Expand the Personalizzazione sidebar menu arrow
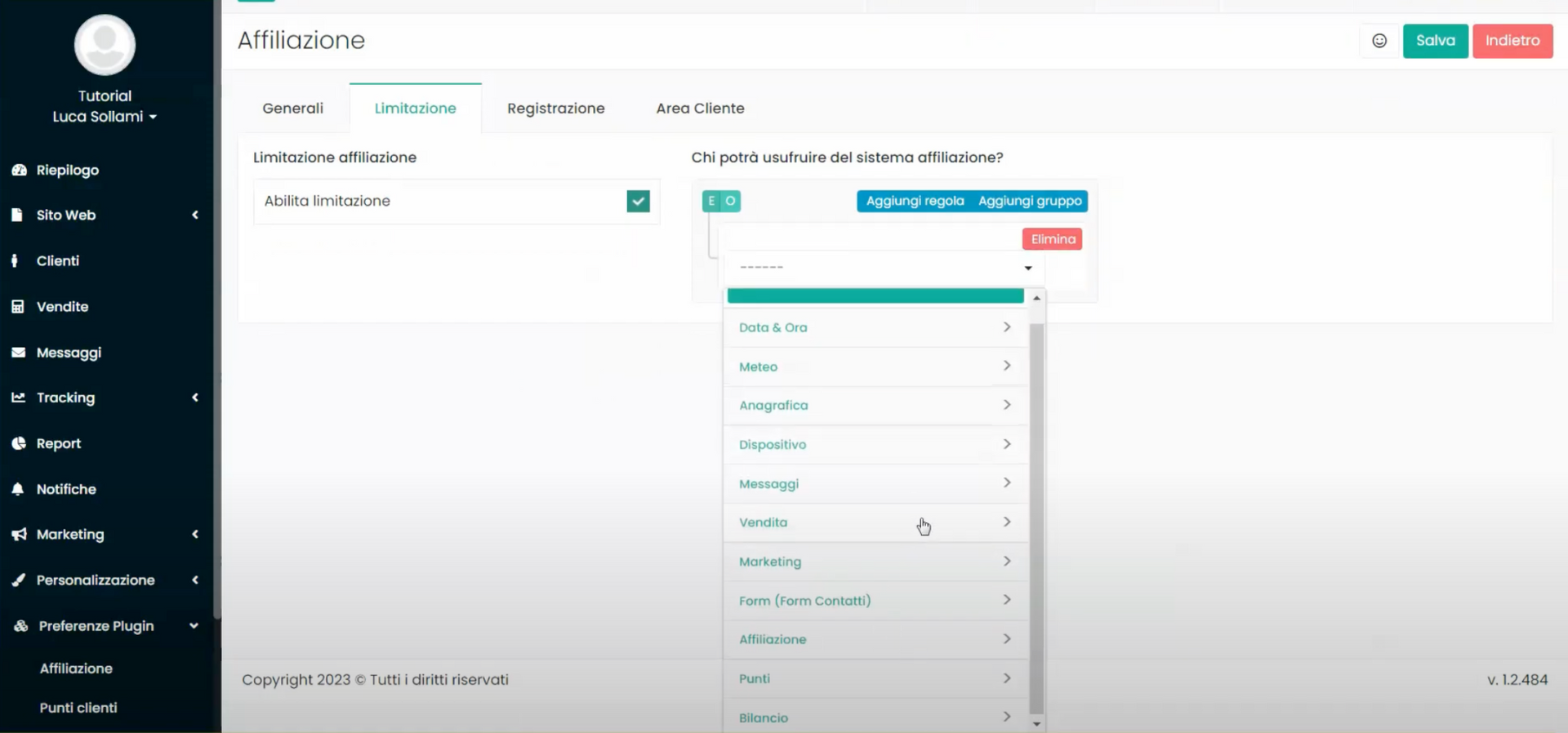 coord(195,580)
